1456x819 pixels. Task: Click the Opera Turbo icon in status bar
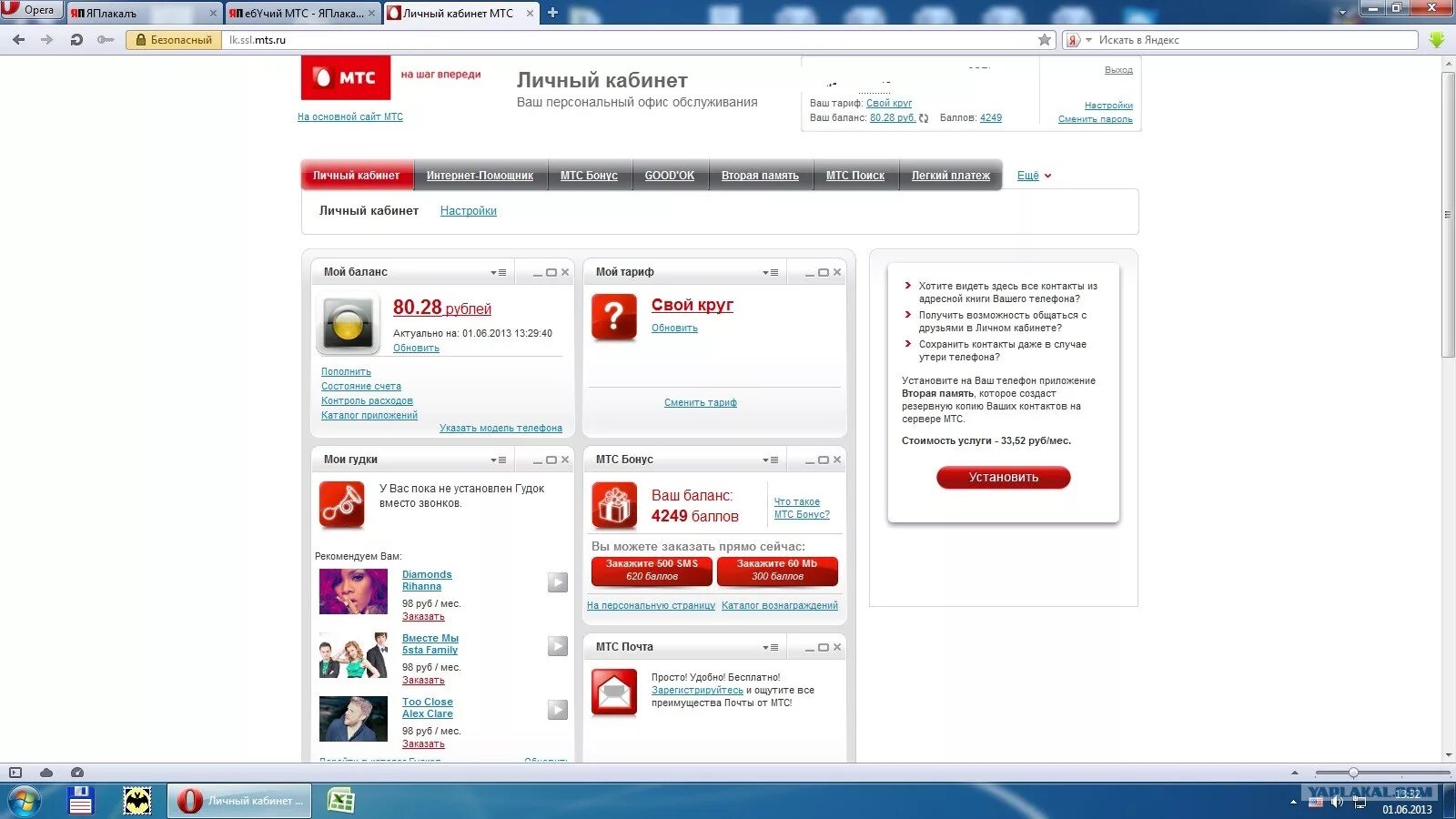click(77, 773)
